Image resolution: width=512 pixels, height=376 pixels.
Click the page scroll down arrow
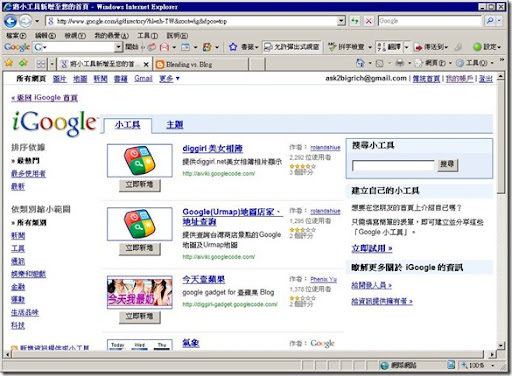point(501,345)
